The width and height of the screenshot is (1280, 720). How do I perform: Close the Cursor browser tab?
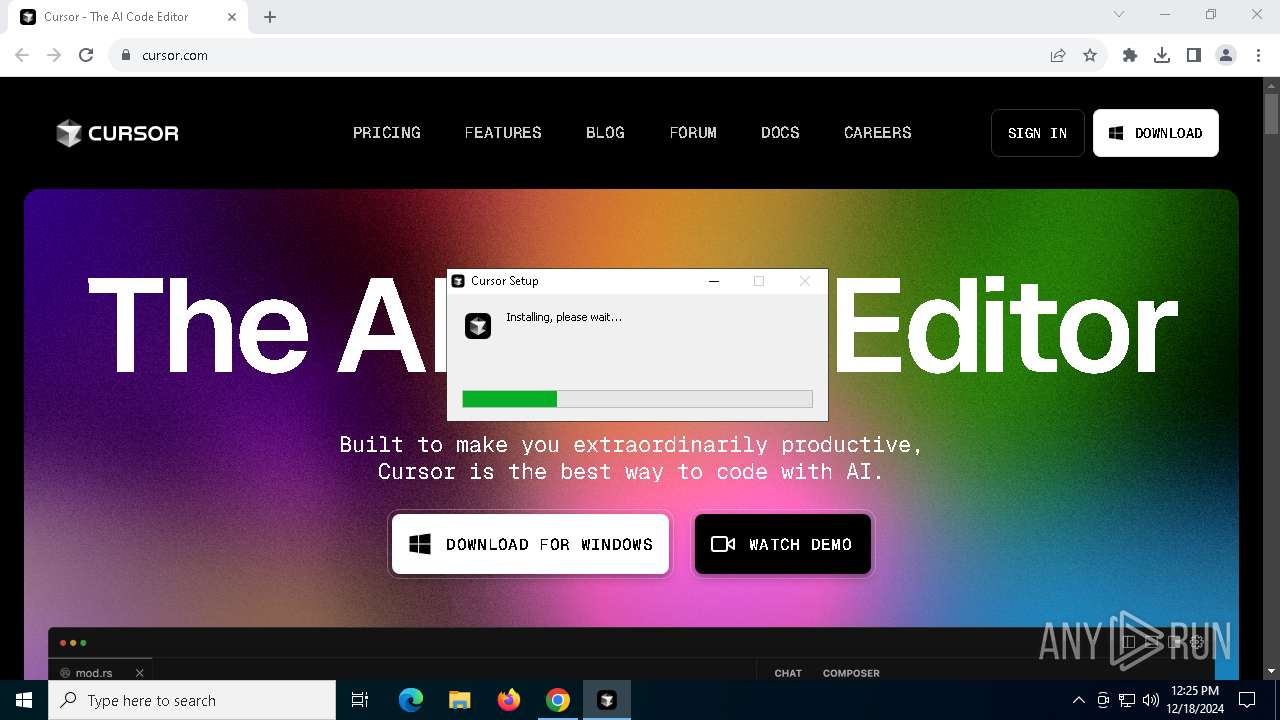pos(232,17)
